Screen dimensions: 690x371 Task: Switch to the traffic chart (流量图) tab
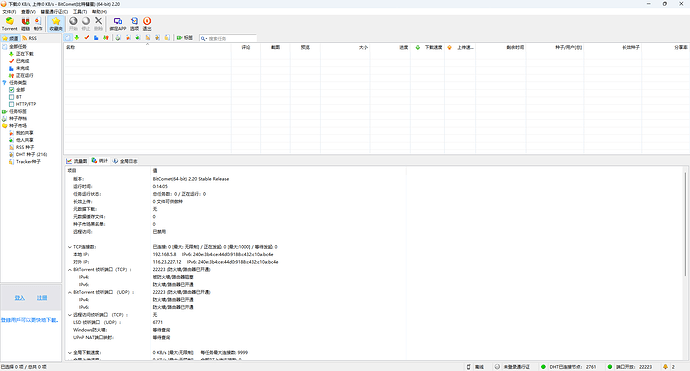point(77,161)
